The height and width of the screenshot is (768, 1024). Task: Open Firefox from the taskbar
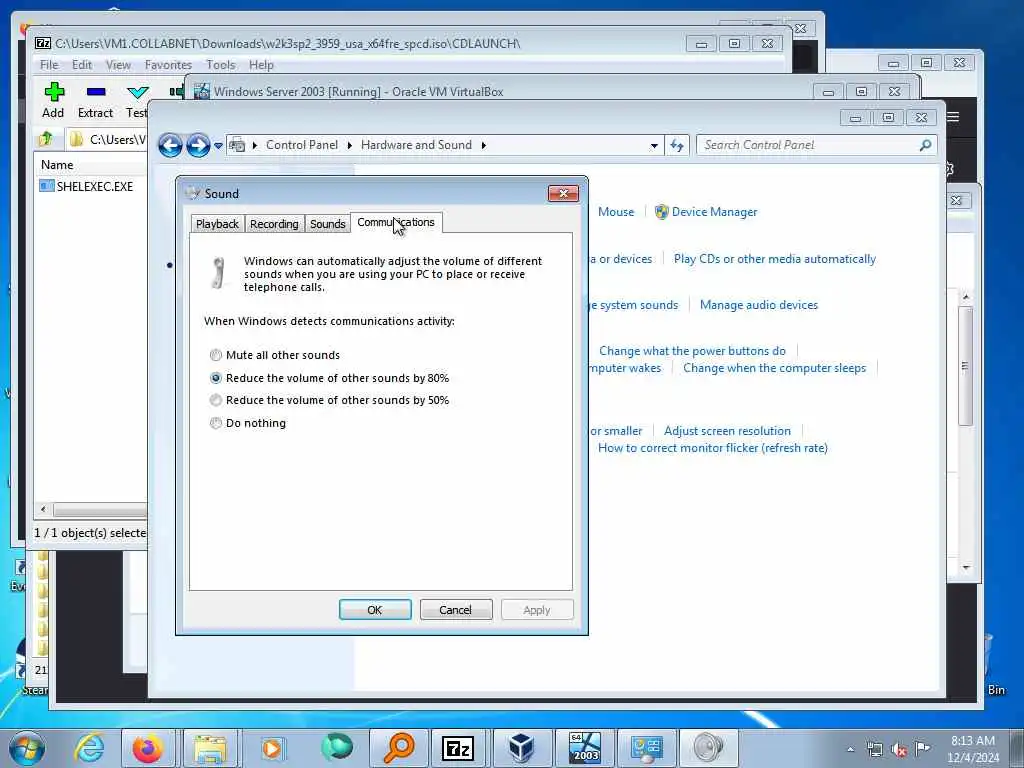[x=148, y=748]
